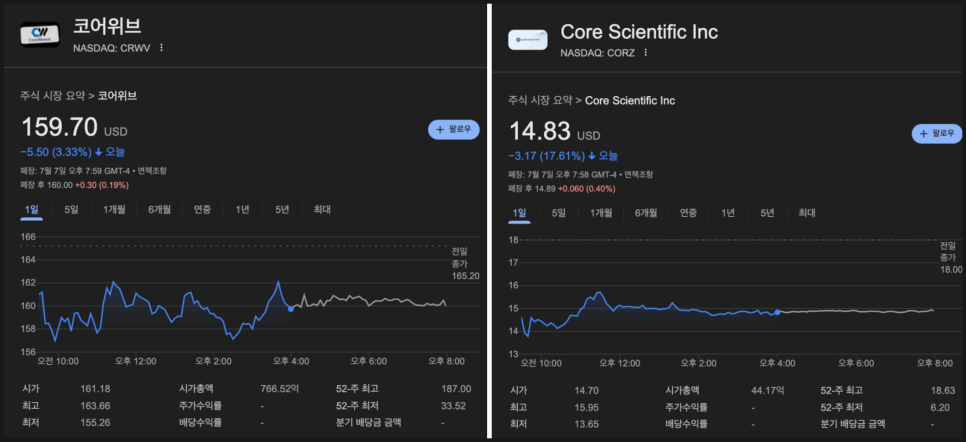Image resolution: width=966 pixels, height=442 pixels.
Task: Click the 시가총액 value 766.52억
Action: 280,389
